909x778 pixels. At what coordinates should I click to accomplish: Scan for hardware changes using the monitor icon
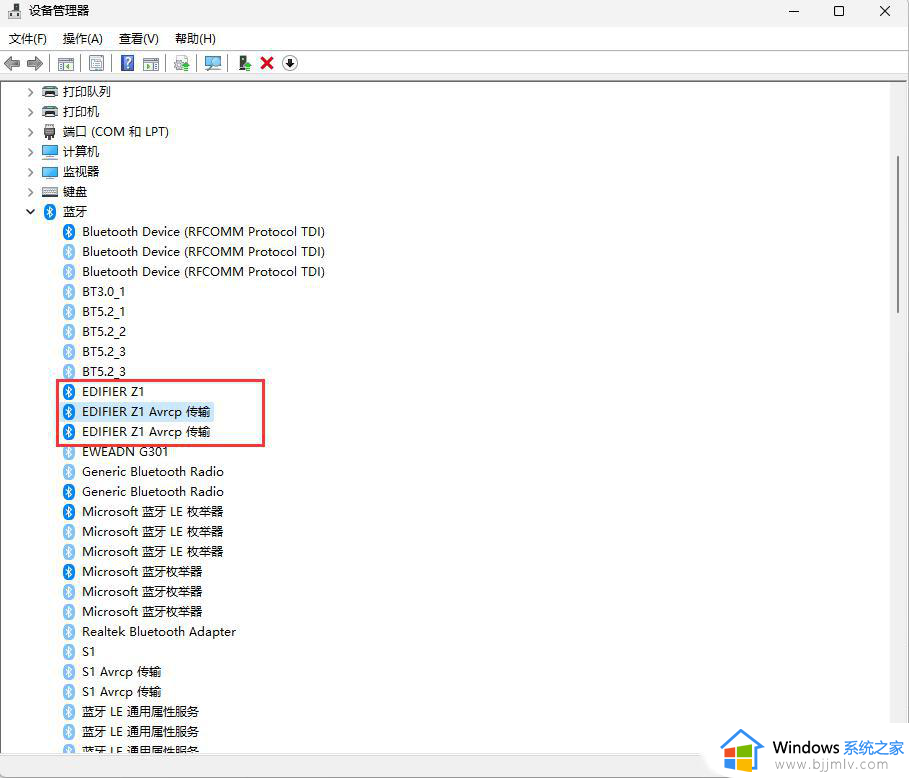(x=213, y=63)
